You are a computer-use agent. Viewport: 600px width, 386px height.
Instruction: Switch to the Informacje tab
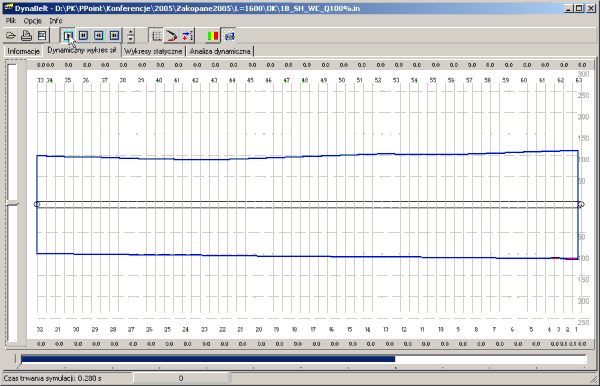tap(23, 51)
